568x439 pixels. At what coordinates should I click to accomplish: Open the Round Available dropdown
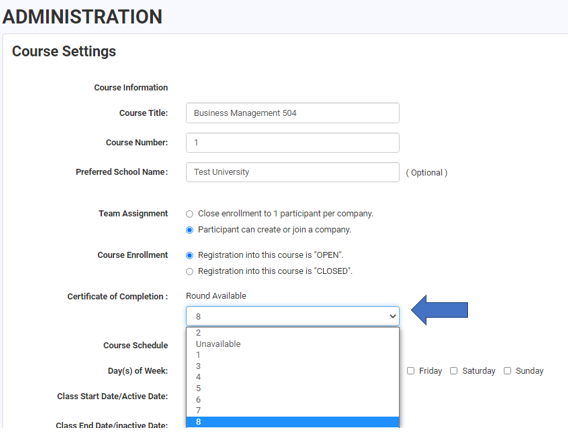click(293, 316)
